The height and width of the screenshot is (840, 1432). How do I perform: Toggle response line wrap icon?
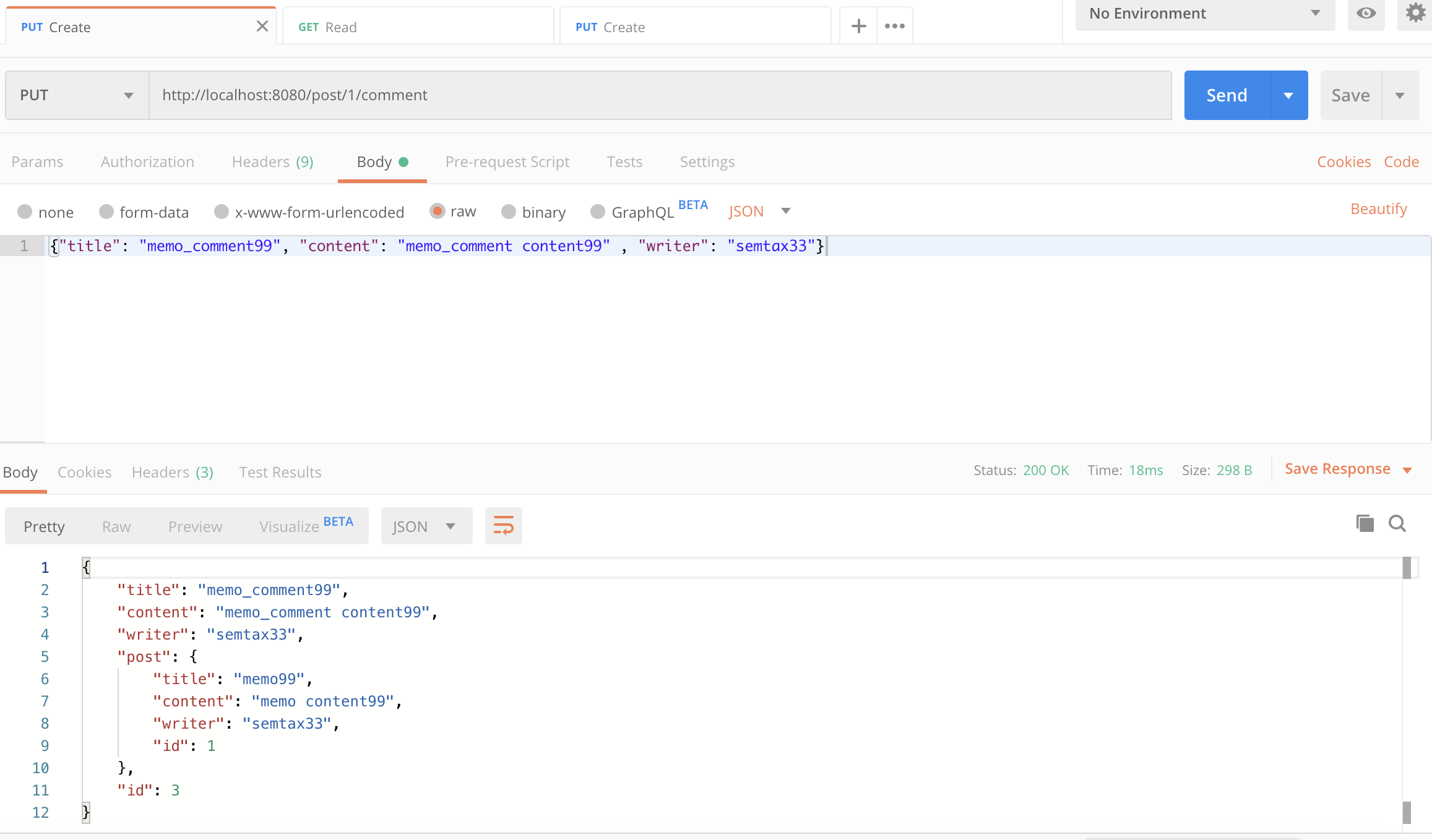503,526
